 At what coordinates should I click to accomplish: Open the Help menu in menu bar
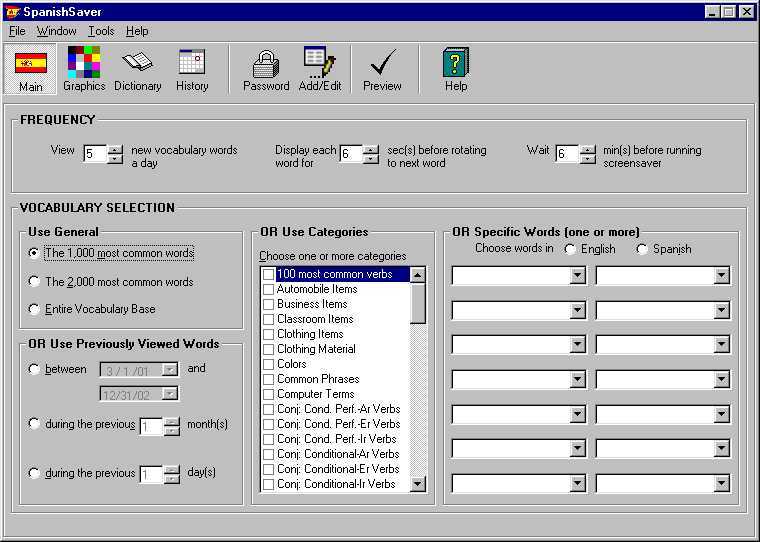137,31
